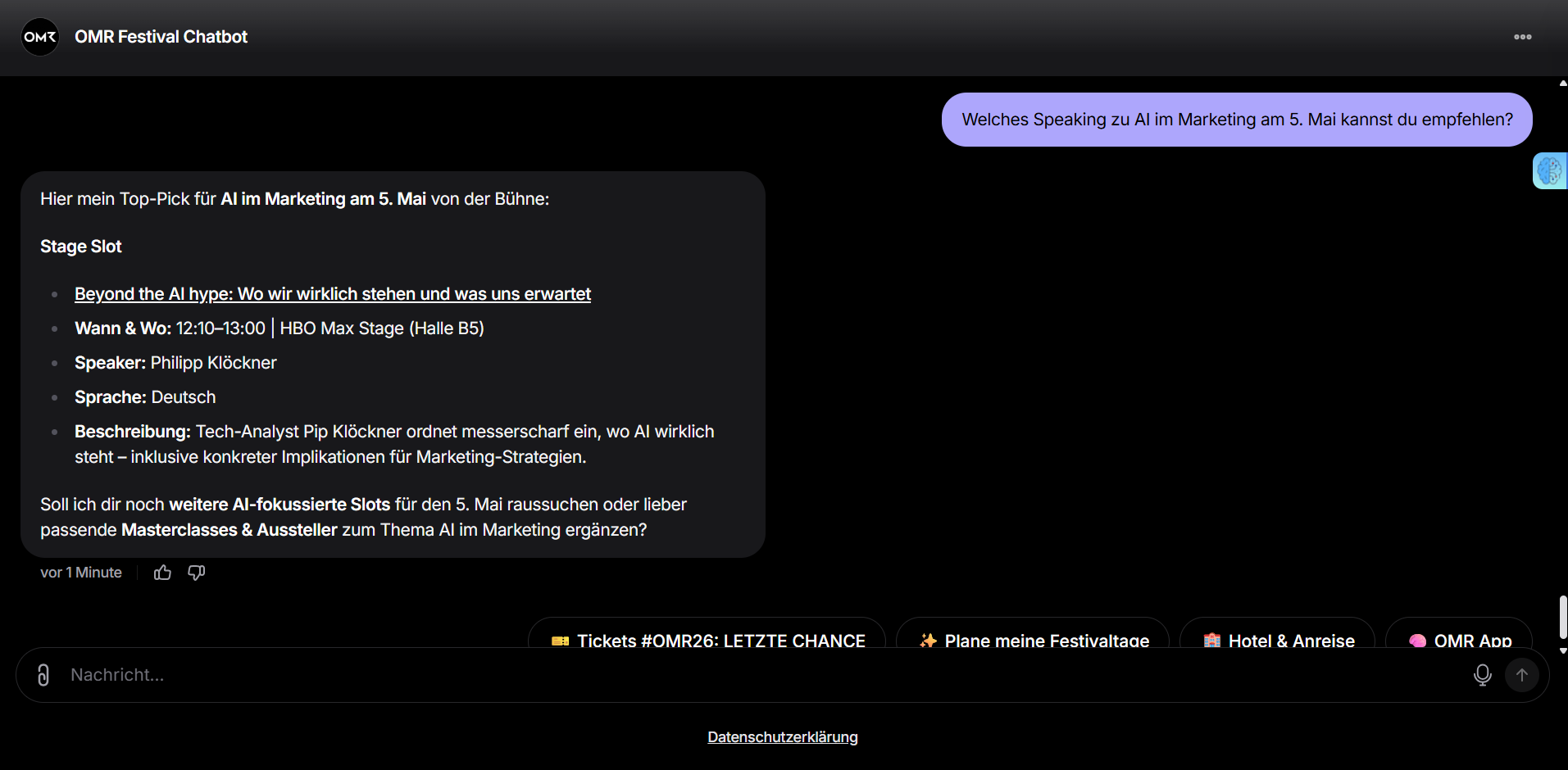Click 'Wann & Wo: 12:10–13:00' line
1568x770 pixels.
[x=280, y=328]
